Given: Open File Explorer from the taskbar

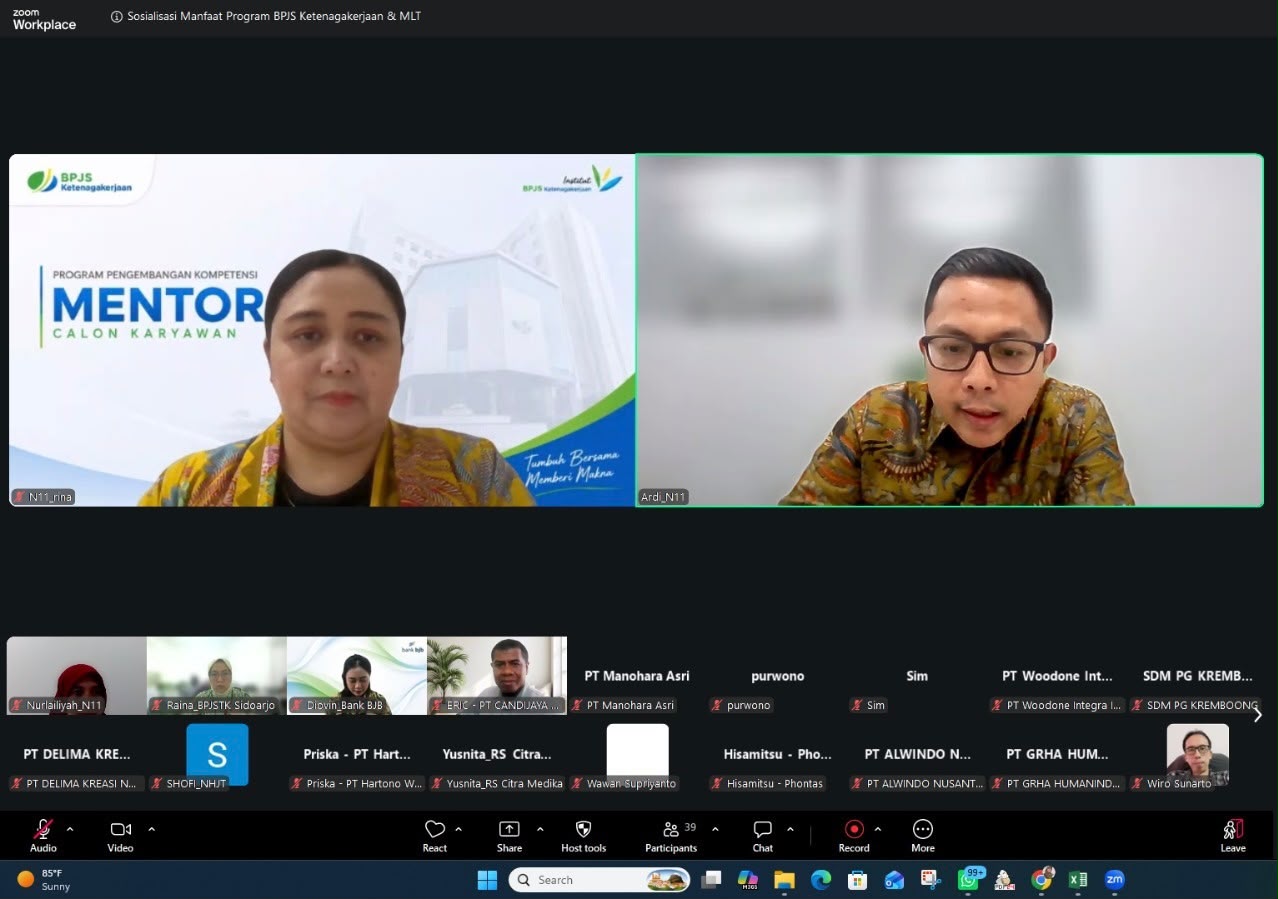Looking at the screenshot, I should 784,880.
